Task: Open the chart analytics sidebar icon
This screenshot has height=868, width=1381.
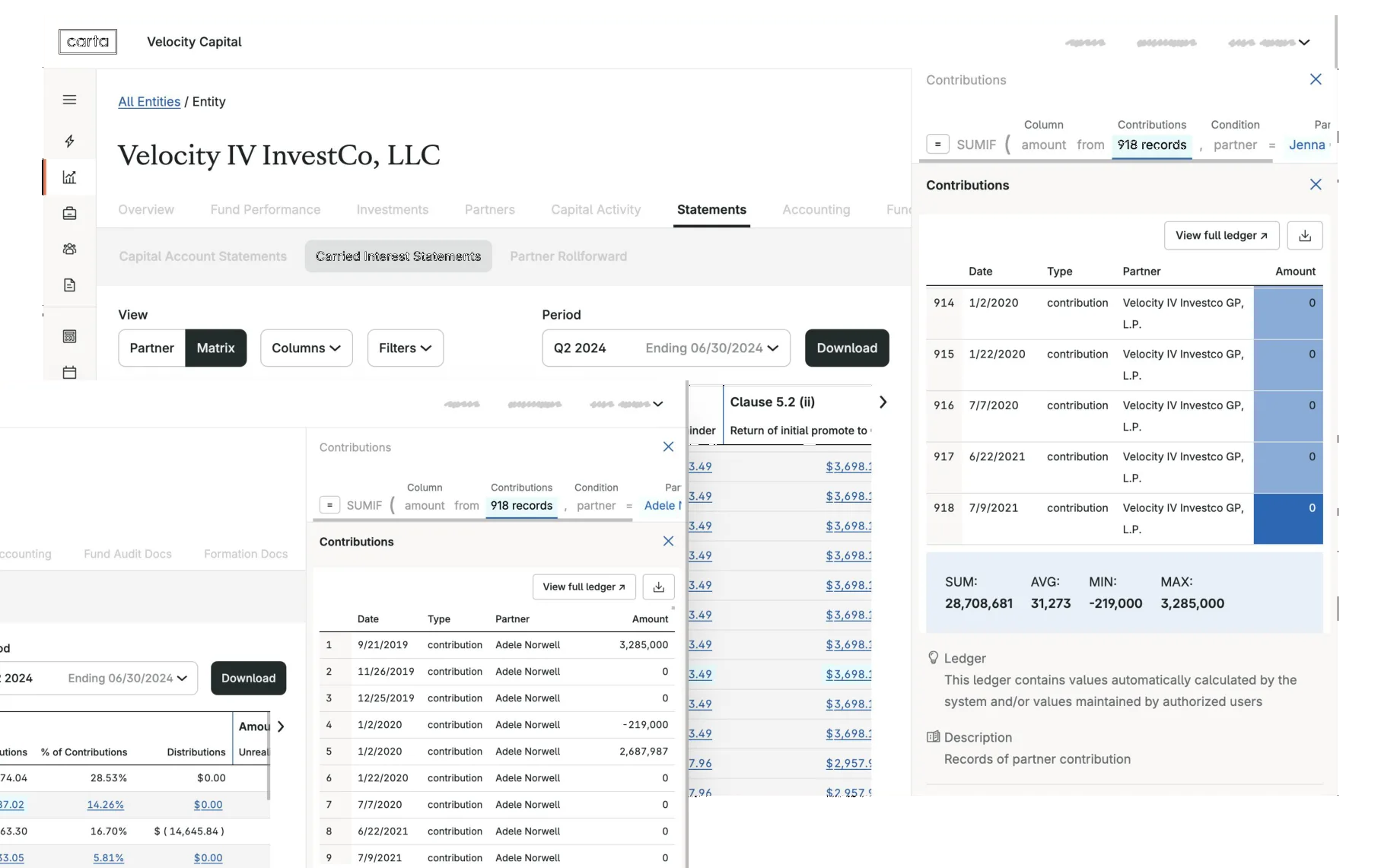Action: tap(69, 177)
